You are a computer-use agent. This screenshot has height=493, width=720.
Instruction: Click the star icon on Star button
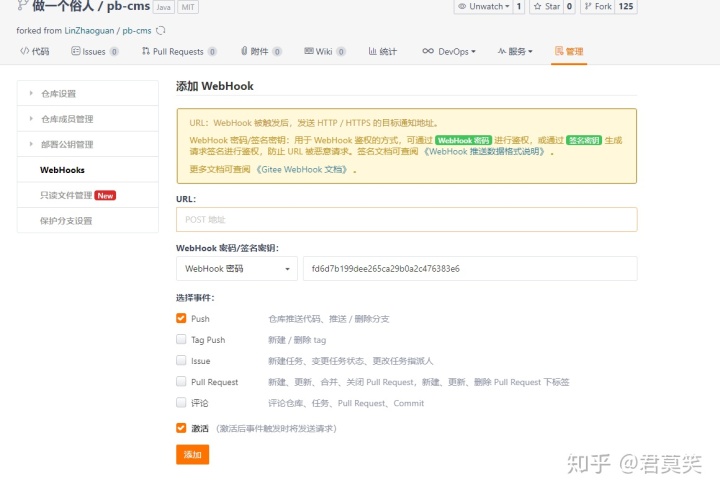(537, 6)
